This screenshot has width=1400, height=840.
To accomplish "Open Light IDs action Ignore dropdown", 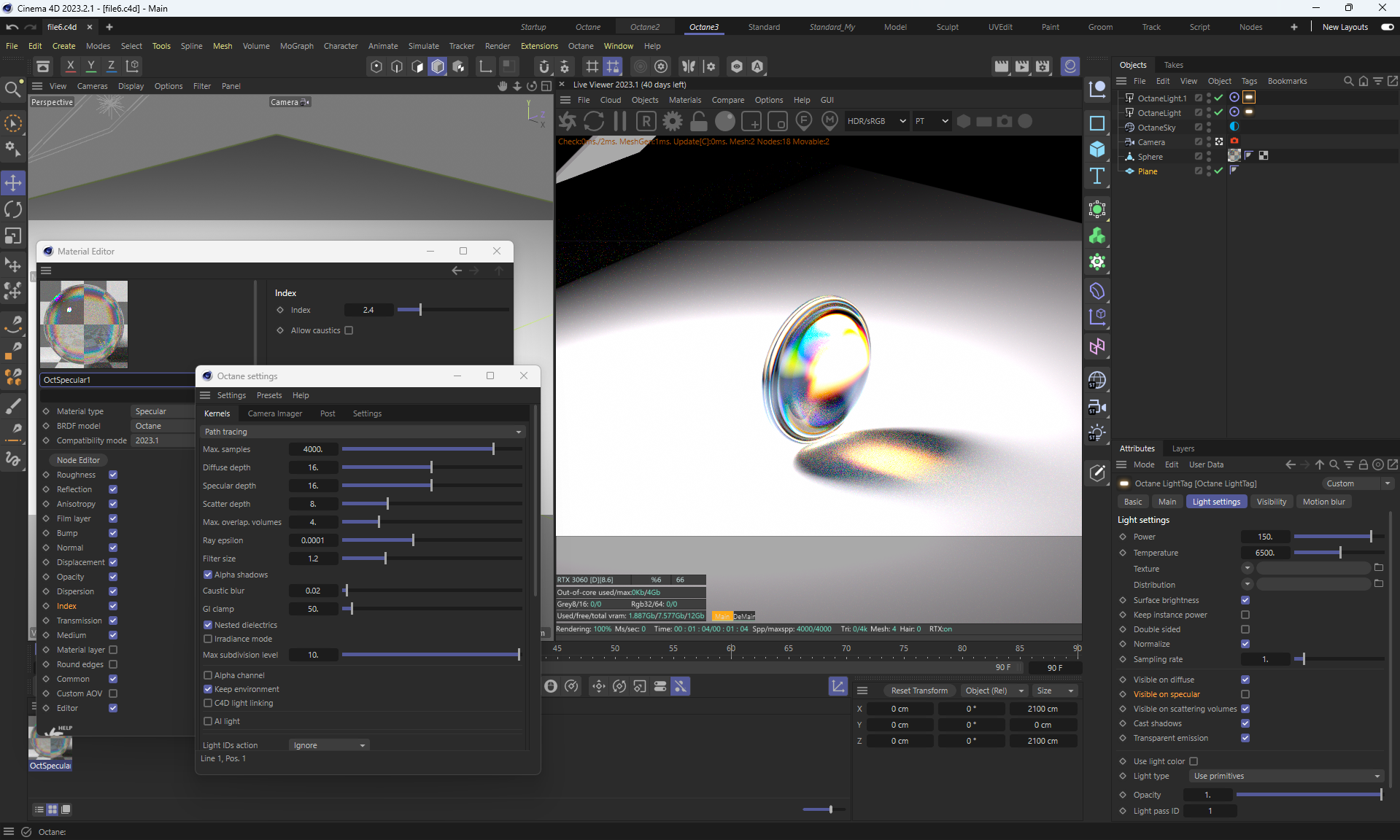I will (329, 745).
